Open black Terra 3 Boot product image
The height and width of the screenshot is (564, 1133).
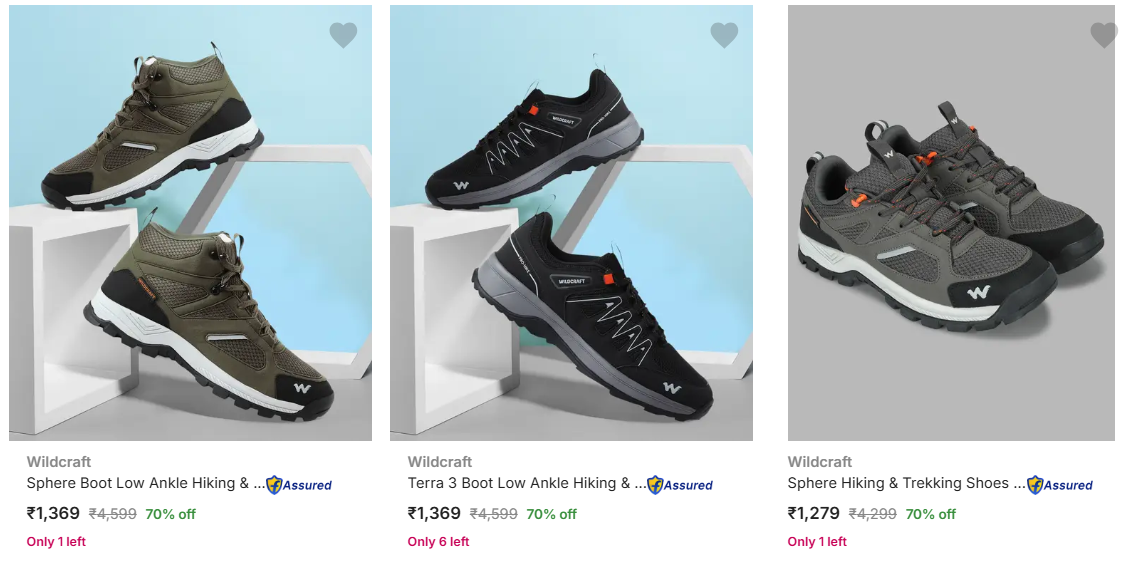571,223
